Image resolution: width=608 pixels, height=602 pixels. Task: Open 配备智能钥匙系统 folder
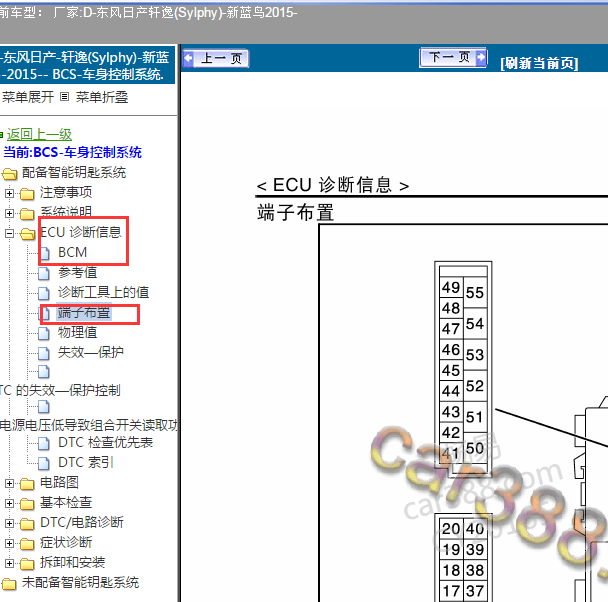pos(74,172)
